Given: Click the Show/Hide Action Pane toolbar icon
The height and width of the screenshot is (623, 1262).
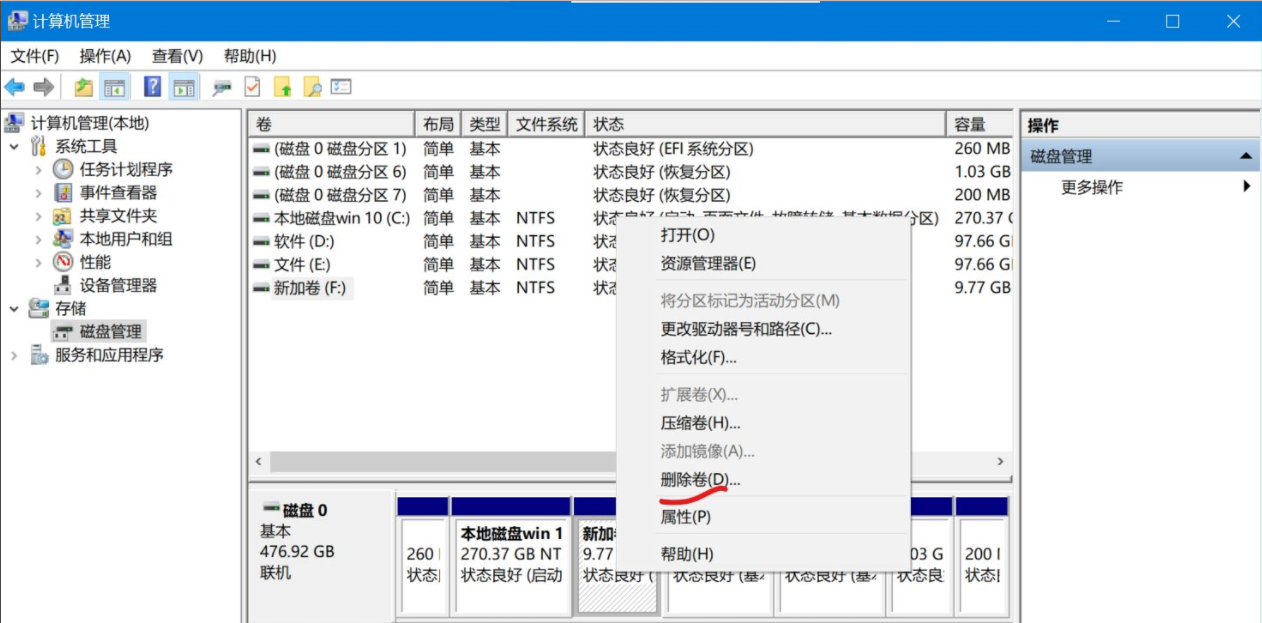Looking at the screenshot, I should [183, 87].
